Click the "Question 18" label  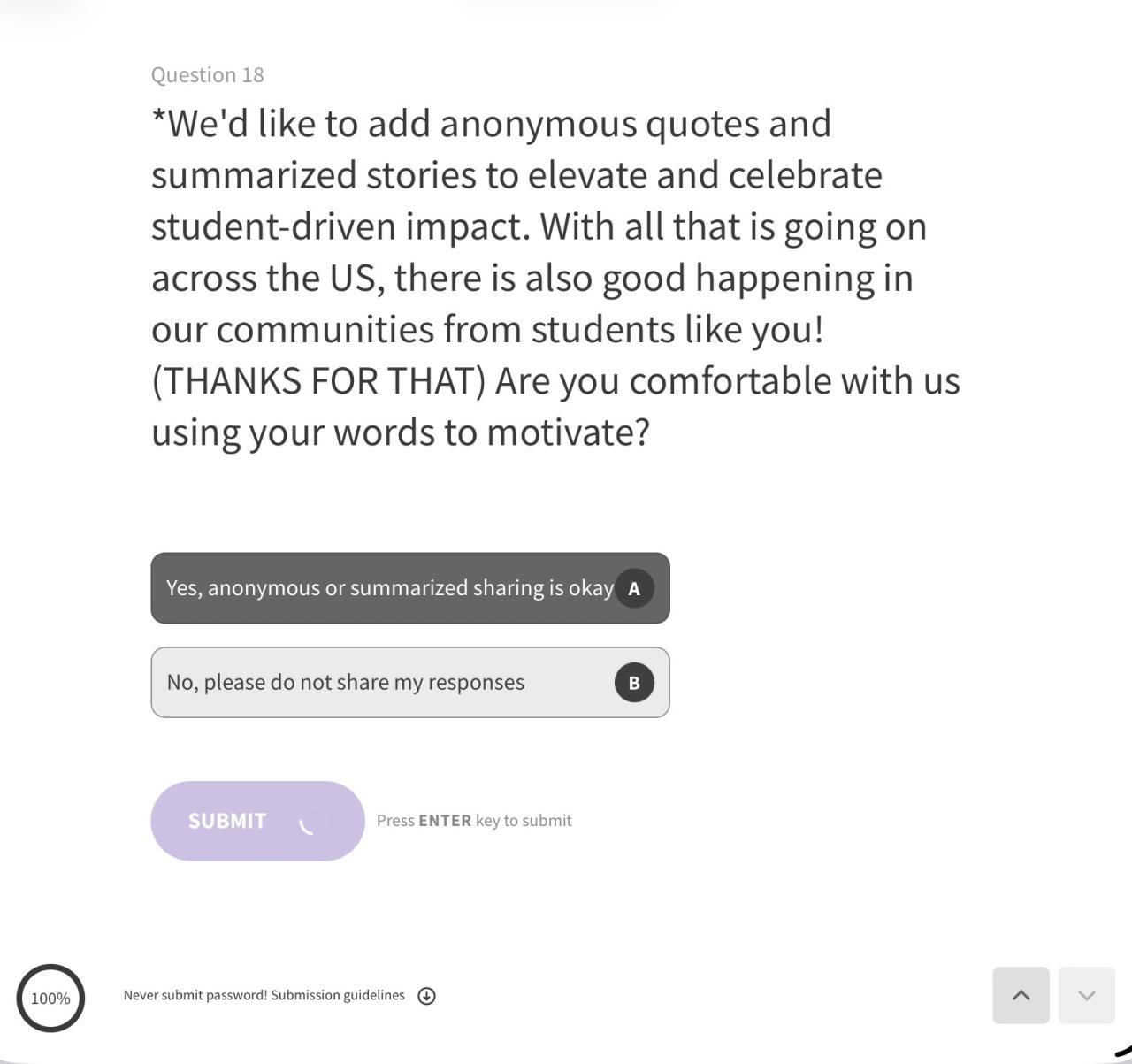tap(208, 75)
